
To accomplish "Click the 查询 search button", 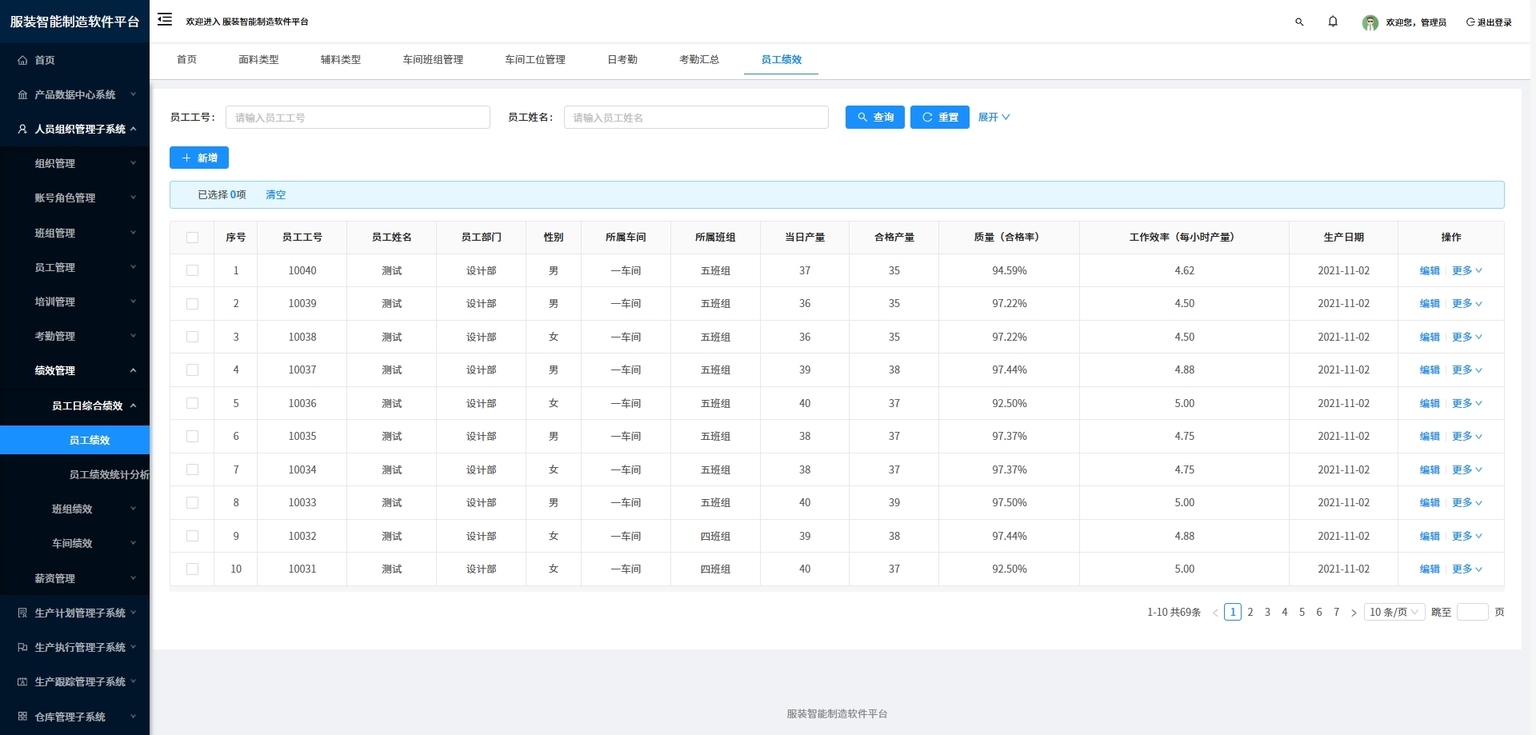I will [875, 117].
